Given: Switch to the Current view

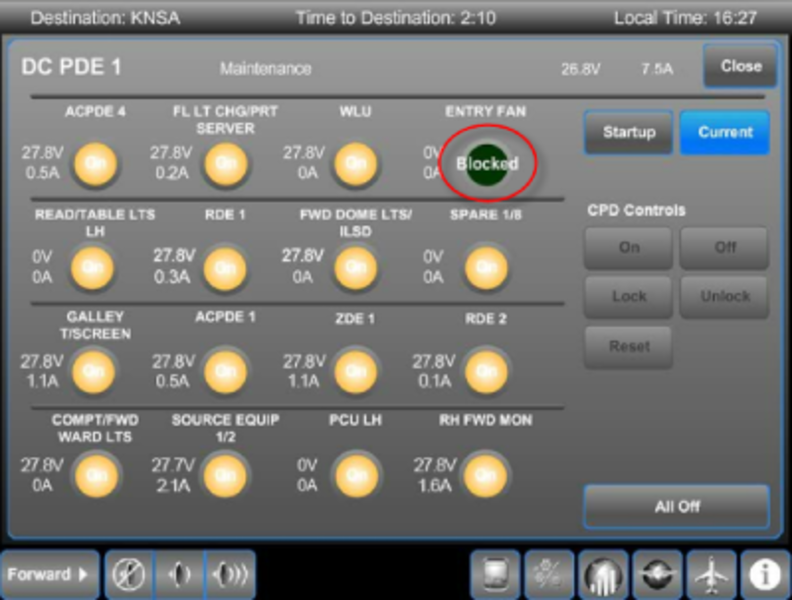Looking at the screenshot, I should click(x=725, y=132).
